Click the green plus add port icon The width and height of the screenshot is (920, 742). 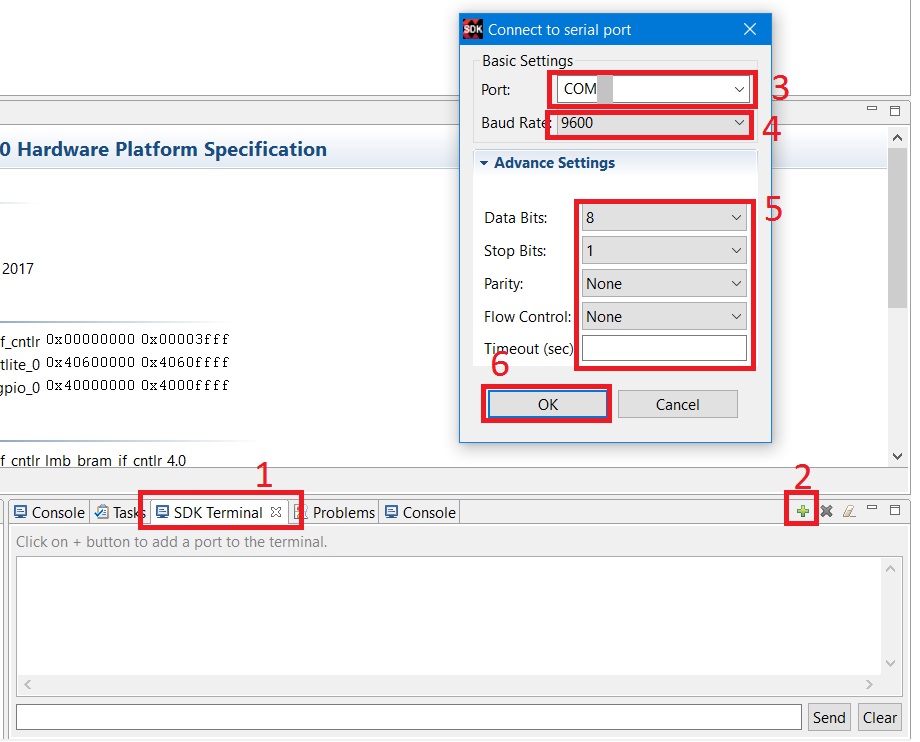pos(803,511)
